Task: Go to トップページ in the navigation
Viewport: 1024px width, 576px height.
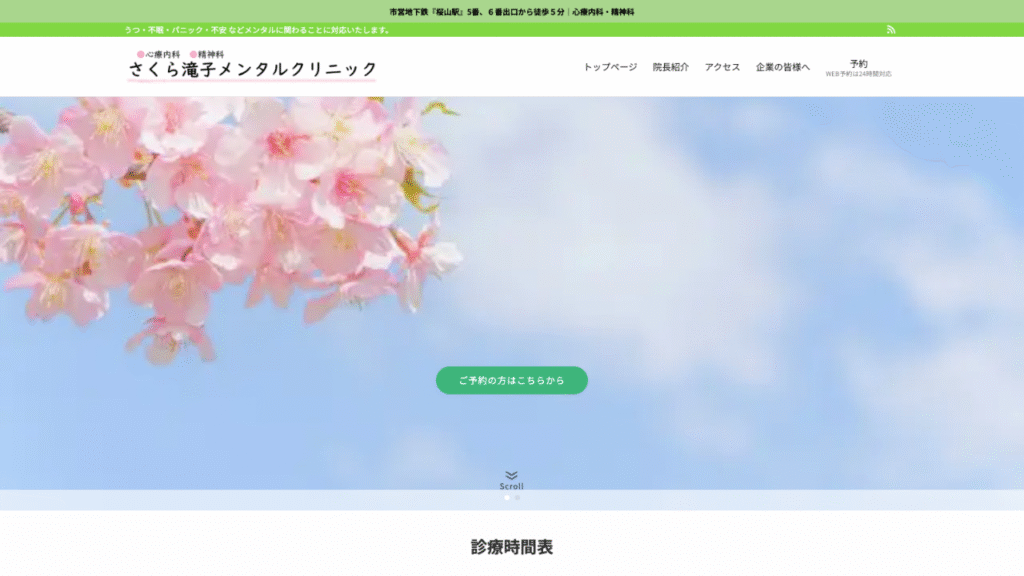Action: click(610, 67)
